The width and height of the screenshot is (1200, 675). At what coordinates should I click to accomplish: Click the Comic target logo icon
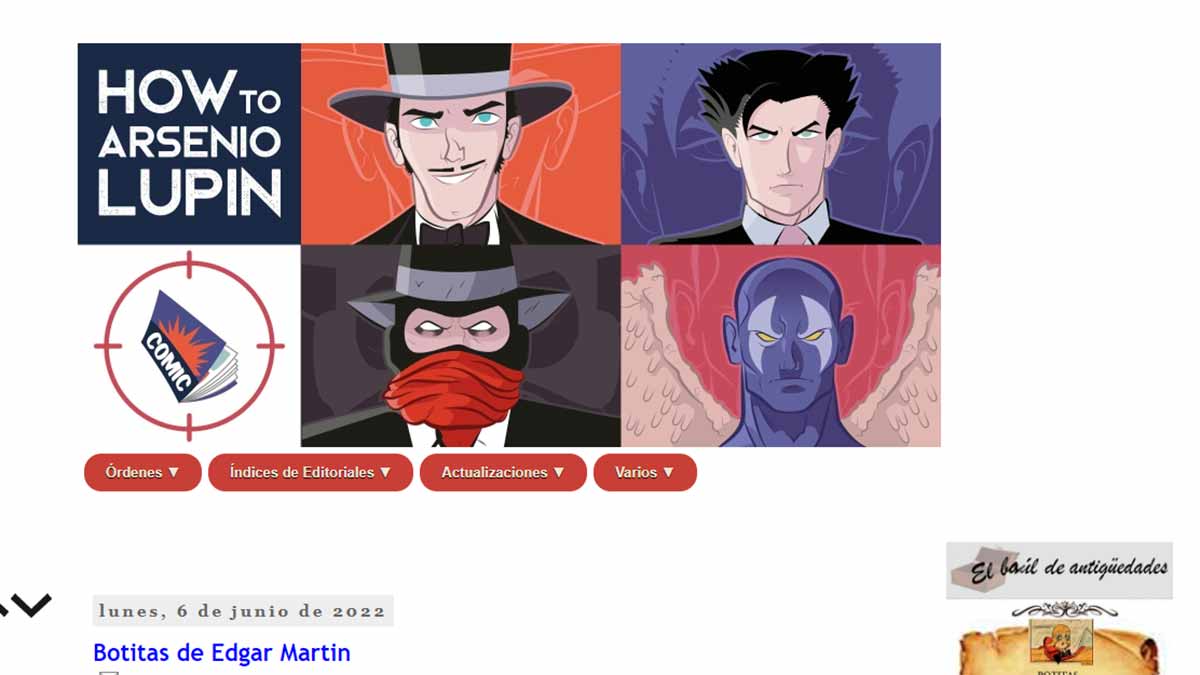pyautogui.click(x=189, y=346)
